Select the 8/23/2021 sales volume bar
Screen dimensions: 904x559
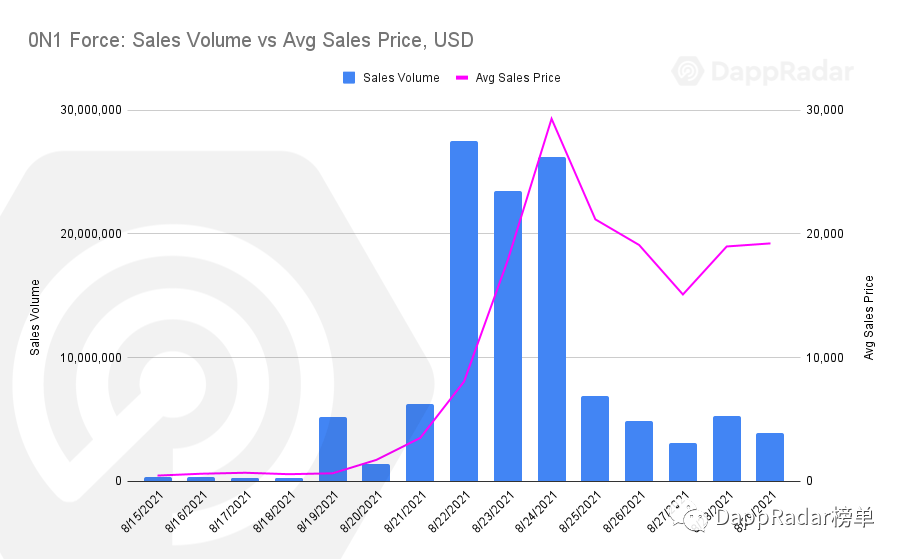point(508,336)
